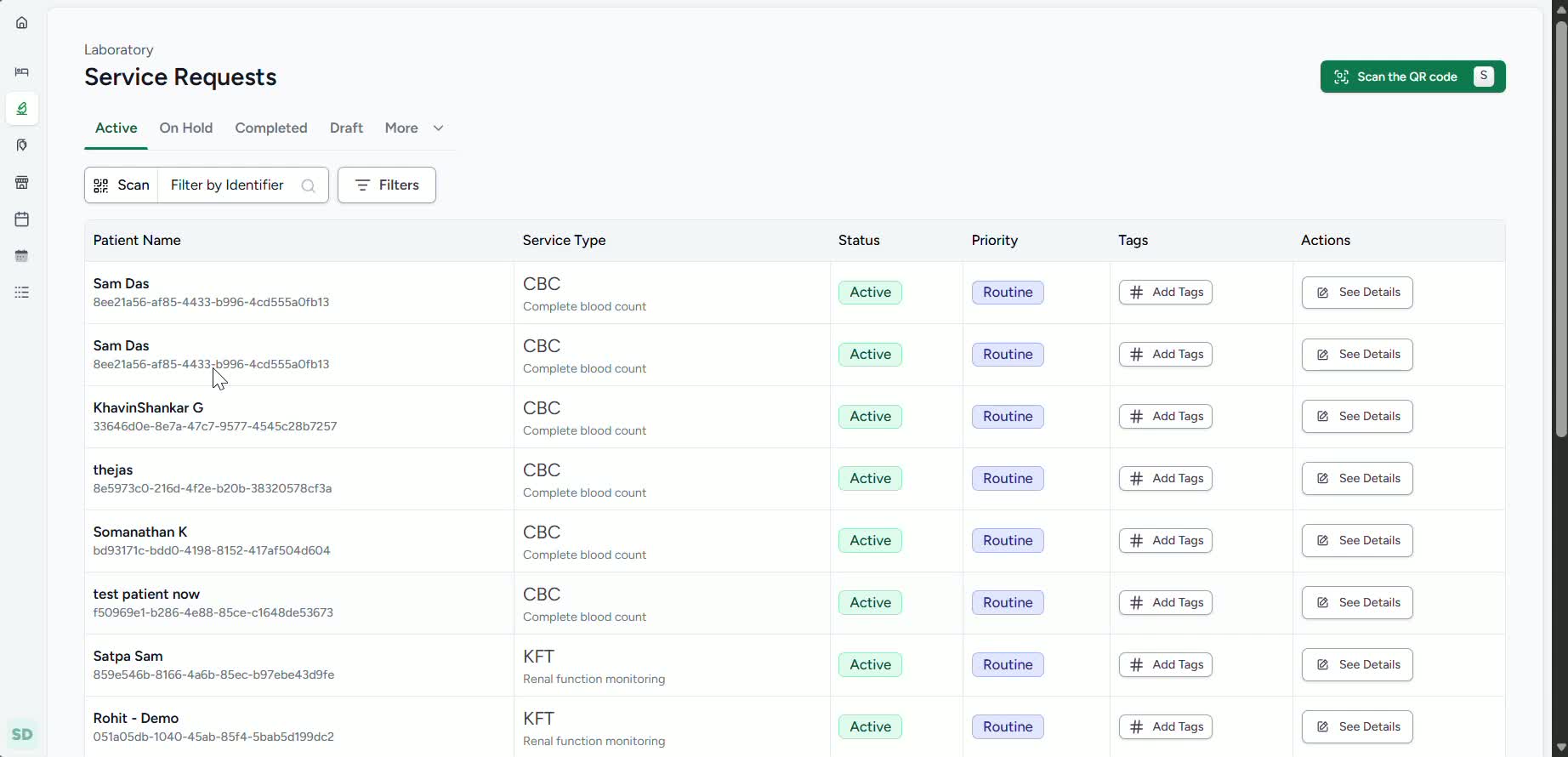
Task: See Details for KhavinShankar G
Action: (x=1357, y=417)
